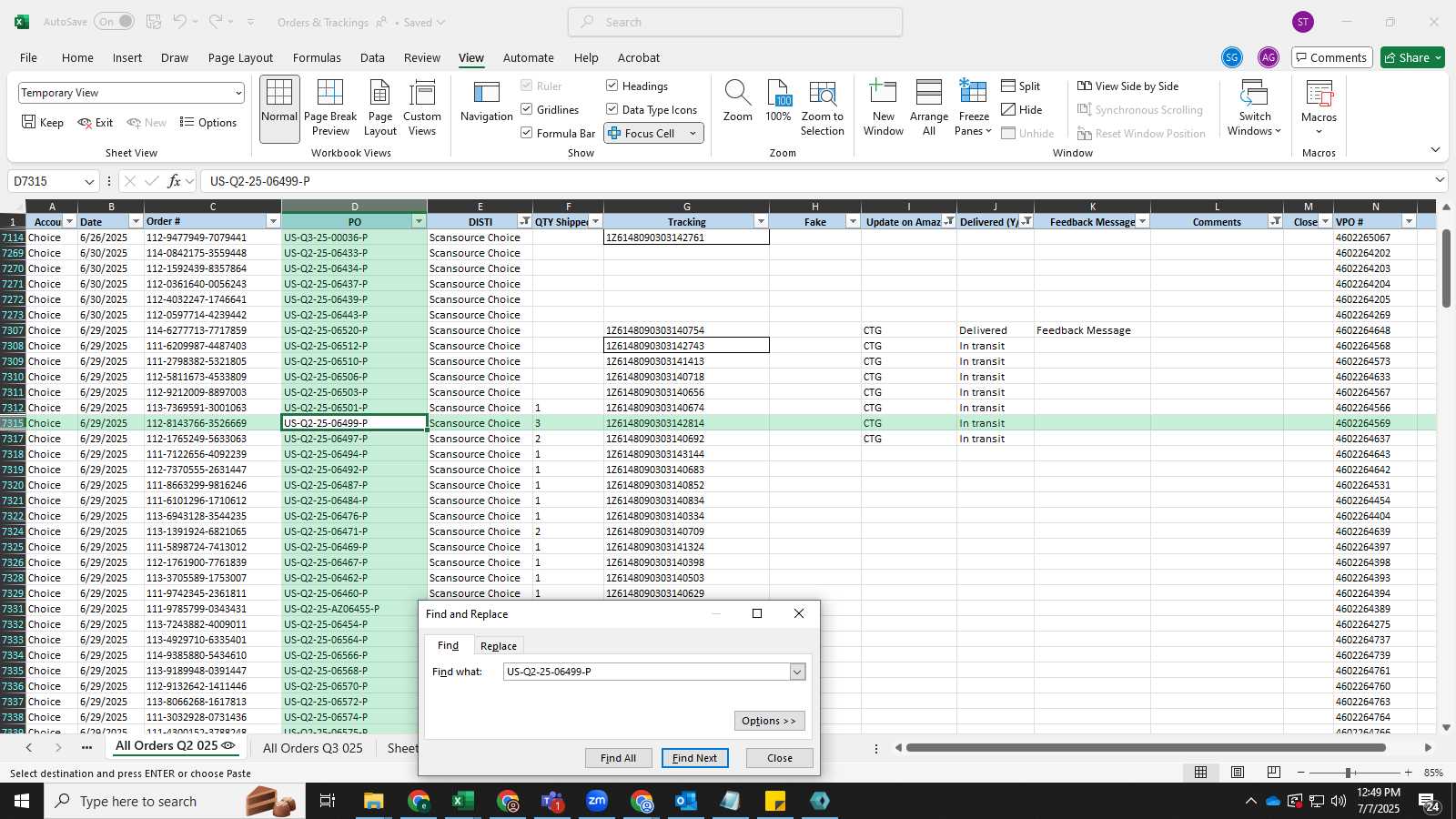Image resolution: width=1456 pixels, height=819 pixels.
Task: Open Outlook in the taskbar
Action: point(685,801)
